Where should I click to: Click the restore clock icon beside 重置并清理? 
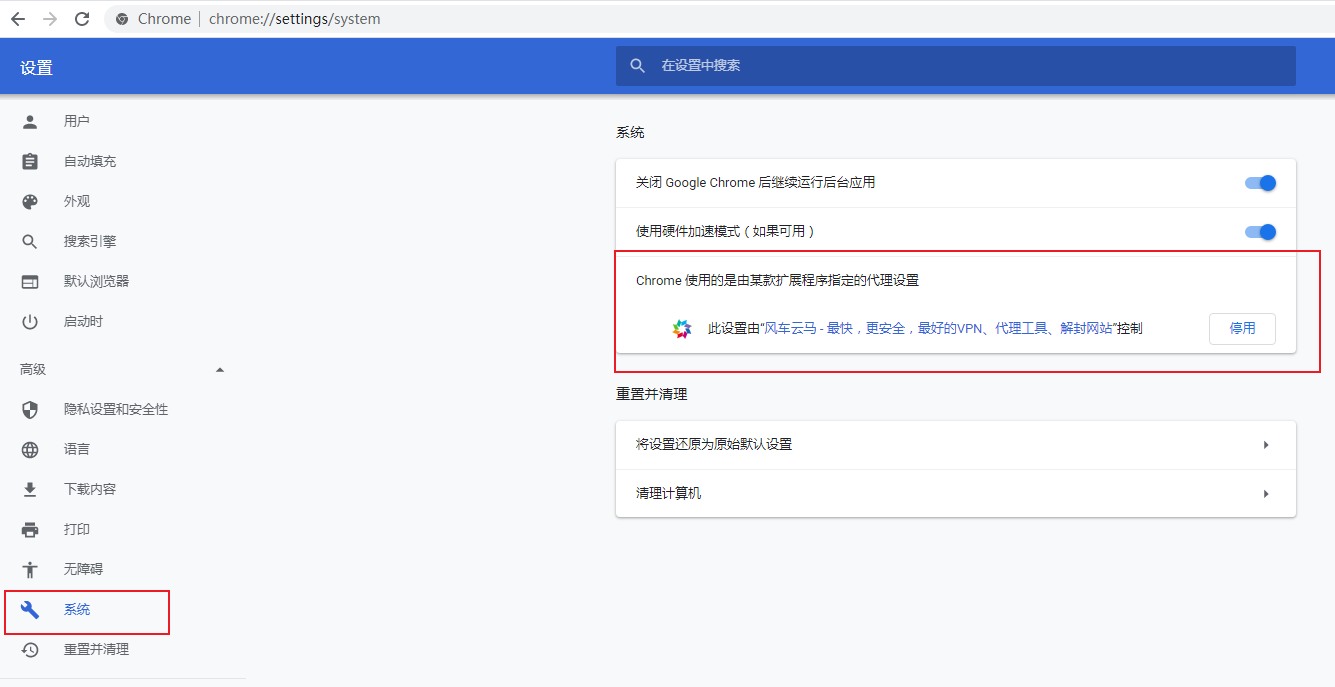coord(30,649)
